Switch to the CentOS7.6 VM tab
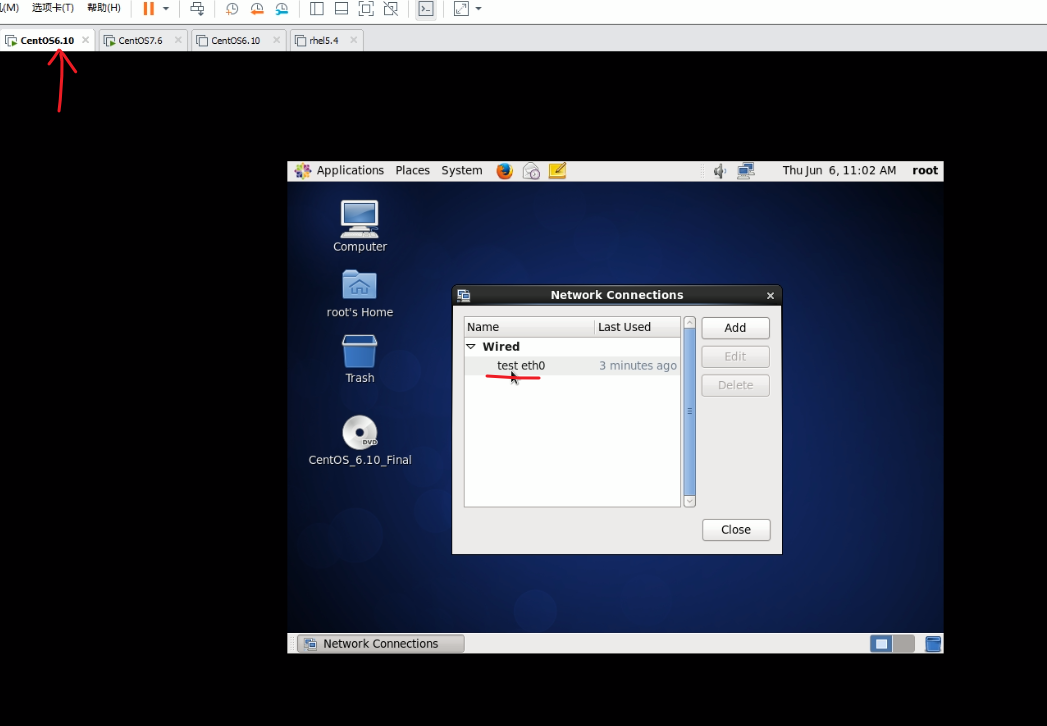The height and width of the screenshot is (726, 1047). (x=140, y=41)
